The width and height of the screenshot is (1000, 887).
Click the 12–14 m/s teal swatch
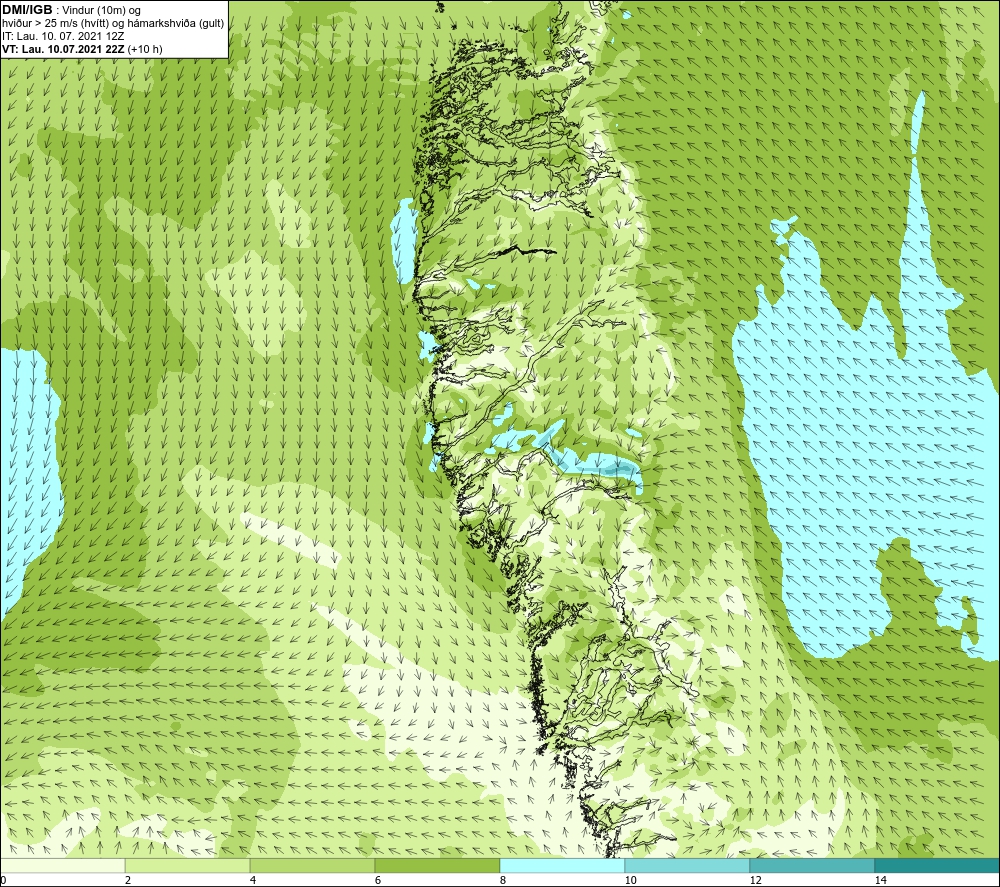click(812, 866)
